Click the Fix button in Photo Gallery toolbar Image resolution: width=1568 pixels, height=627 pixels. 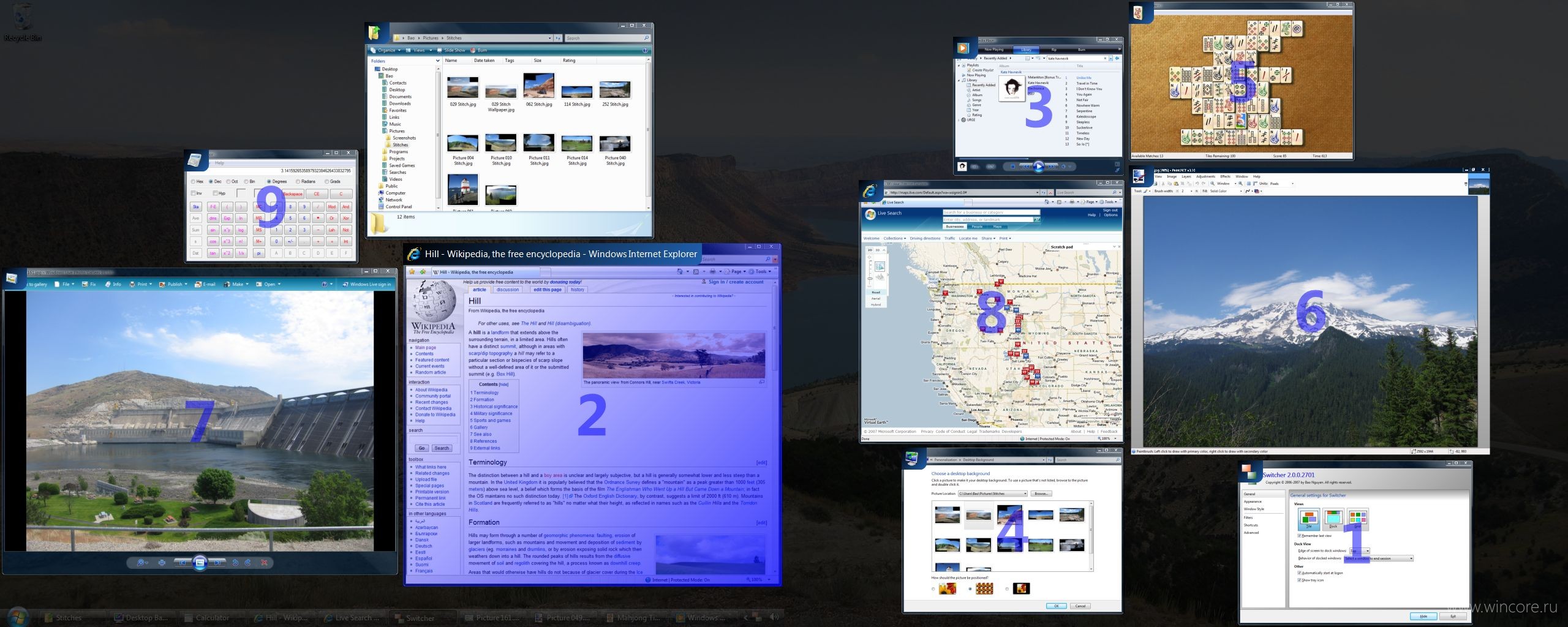pyautogui.click(x=89, y=284)
